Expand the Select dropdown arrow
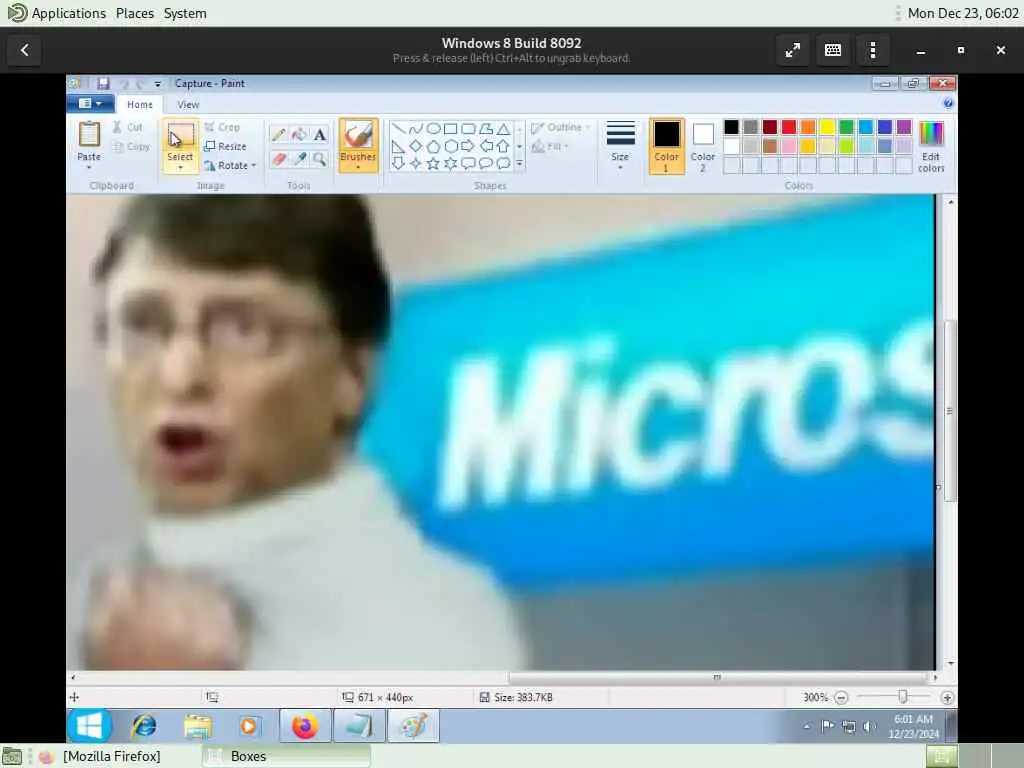The image size is (1024, 768). tap(180, 168)
